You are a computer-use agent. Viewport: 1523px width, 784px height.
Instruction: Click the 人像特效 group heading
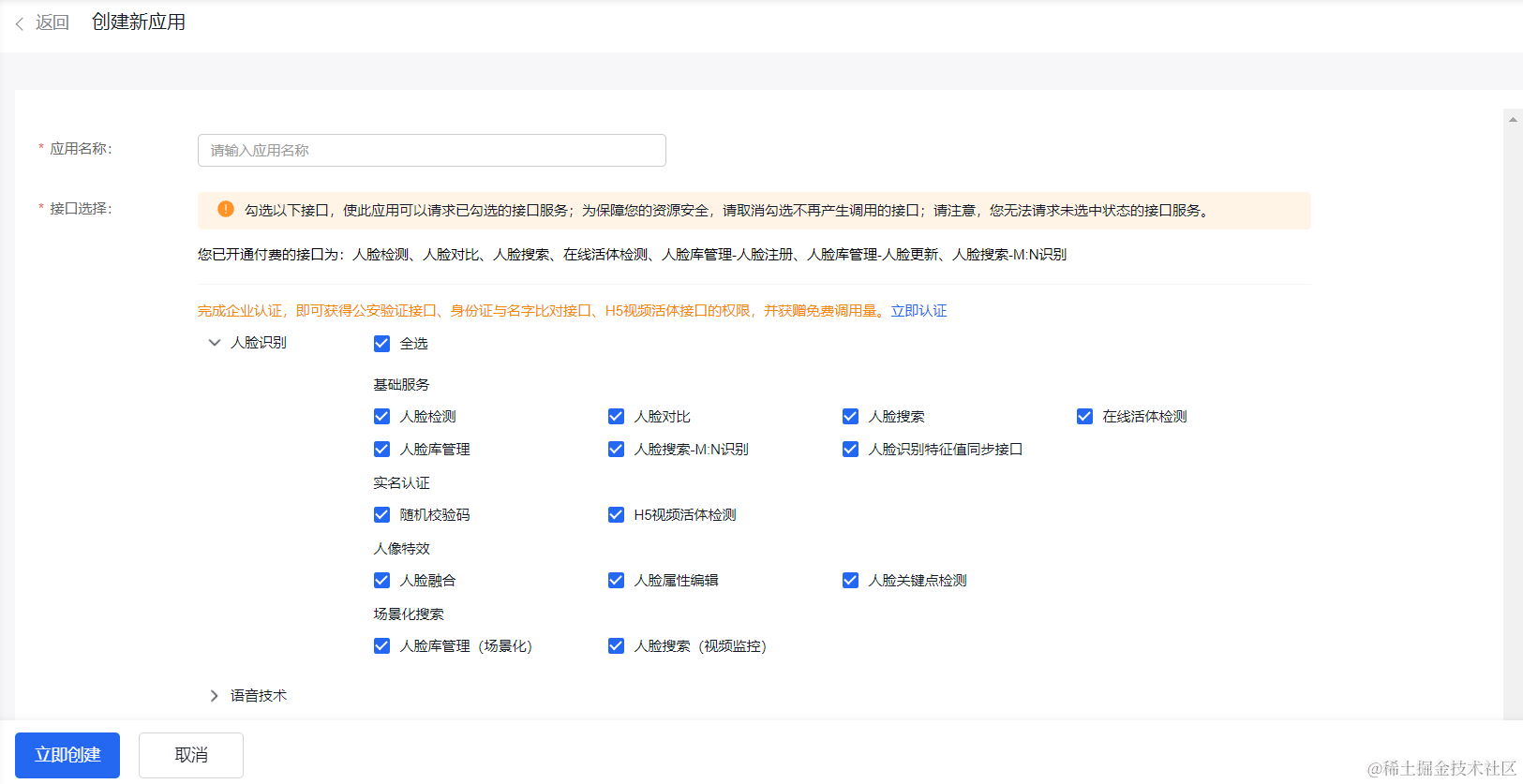click(401, 549)
